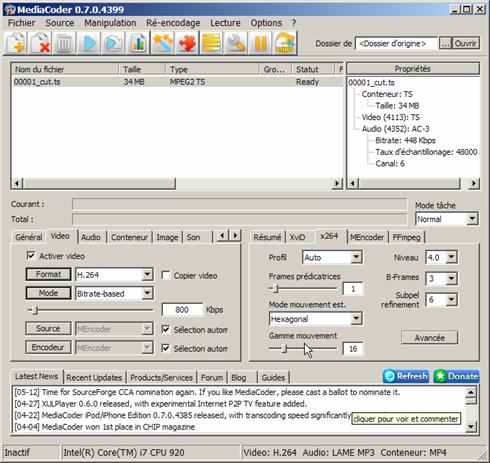Click the Frames prédicatrices slider handle
This screenshot has width=490, height=463.
(276, 289)
